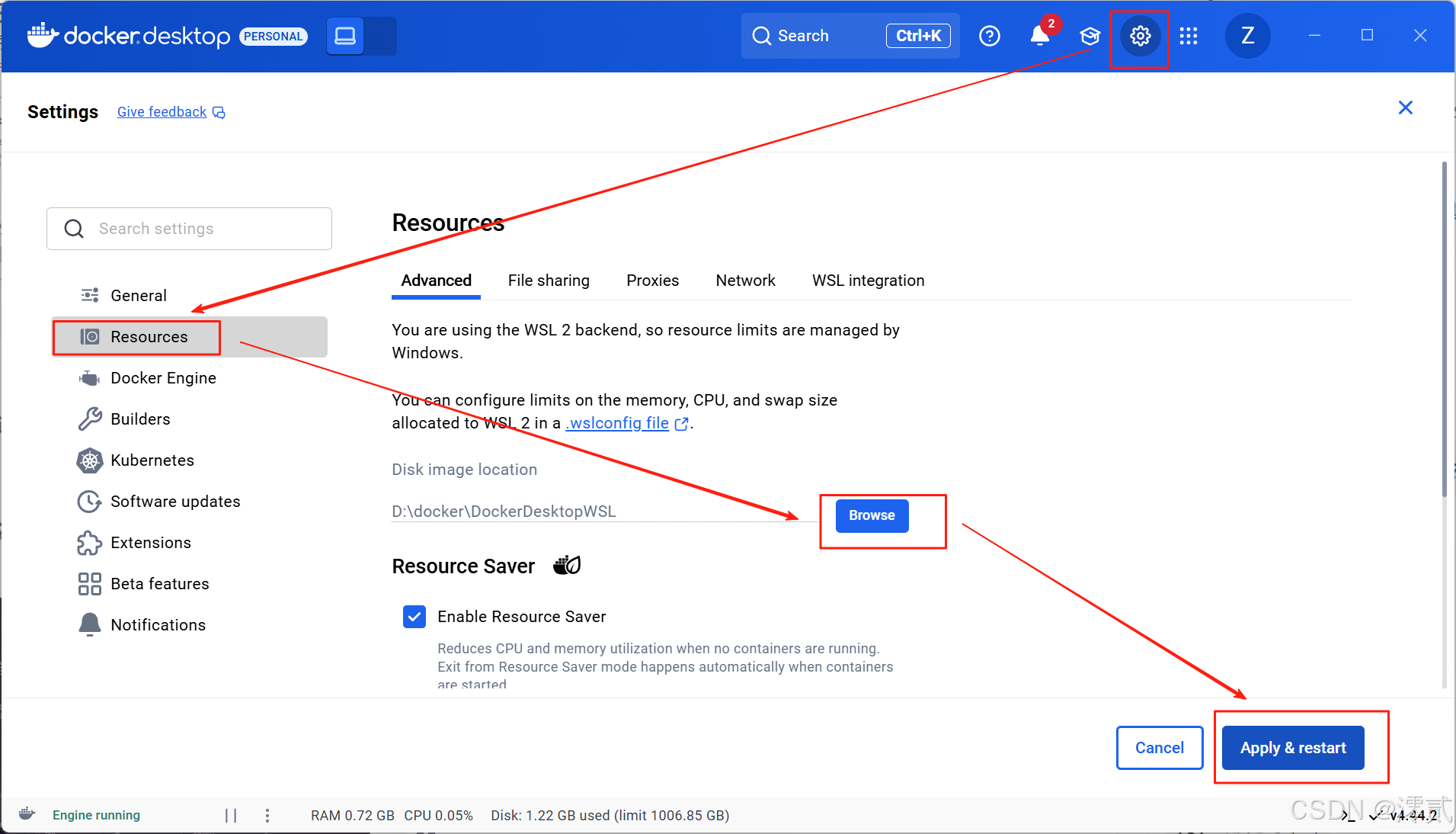The image size is (1456, 834).
Task: Open the Learning center graduation cap icon
Action: pyautogui.click(x=1090, y=36)
